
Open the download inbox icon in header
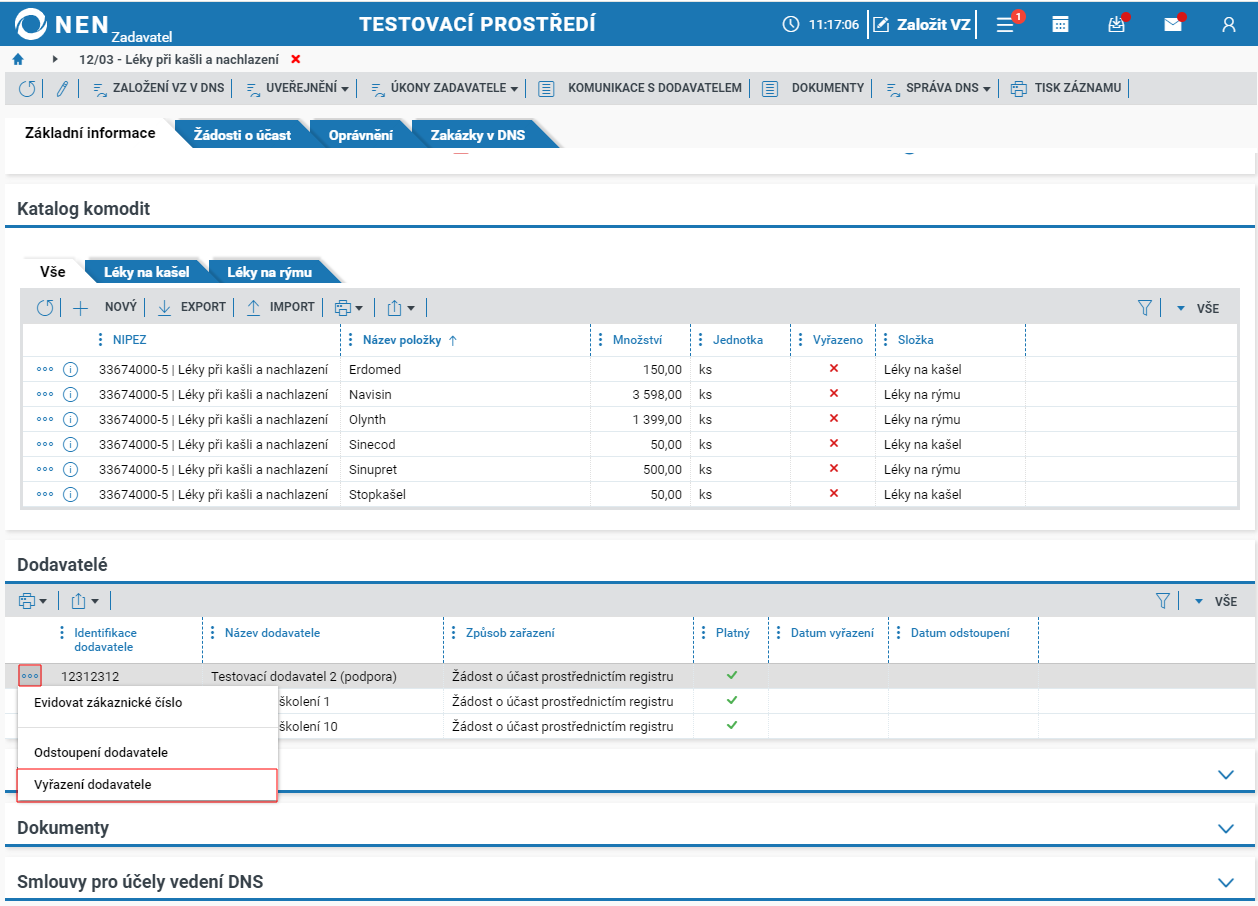click(x=1117, y=24)
